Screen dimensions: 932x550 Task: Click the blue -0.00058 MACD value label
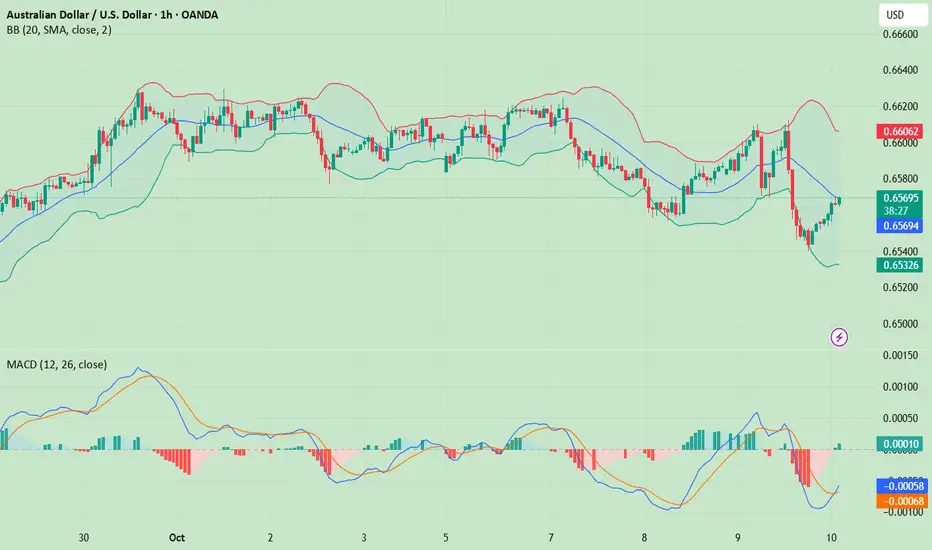point(901,486)
